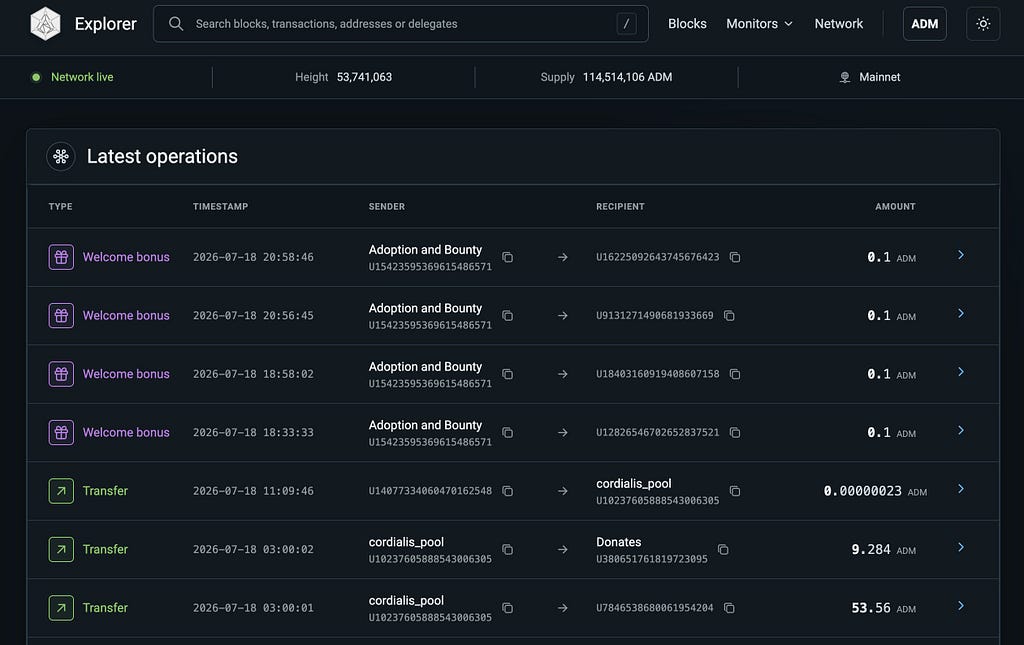Click the transfer arrow icon on the 03:00:02 row

click(x=61, y=549)
